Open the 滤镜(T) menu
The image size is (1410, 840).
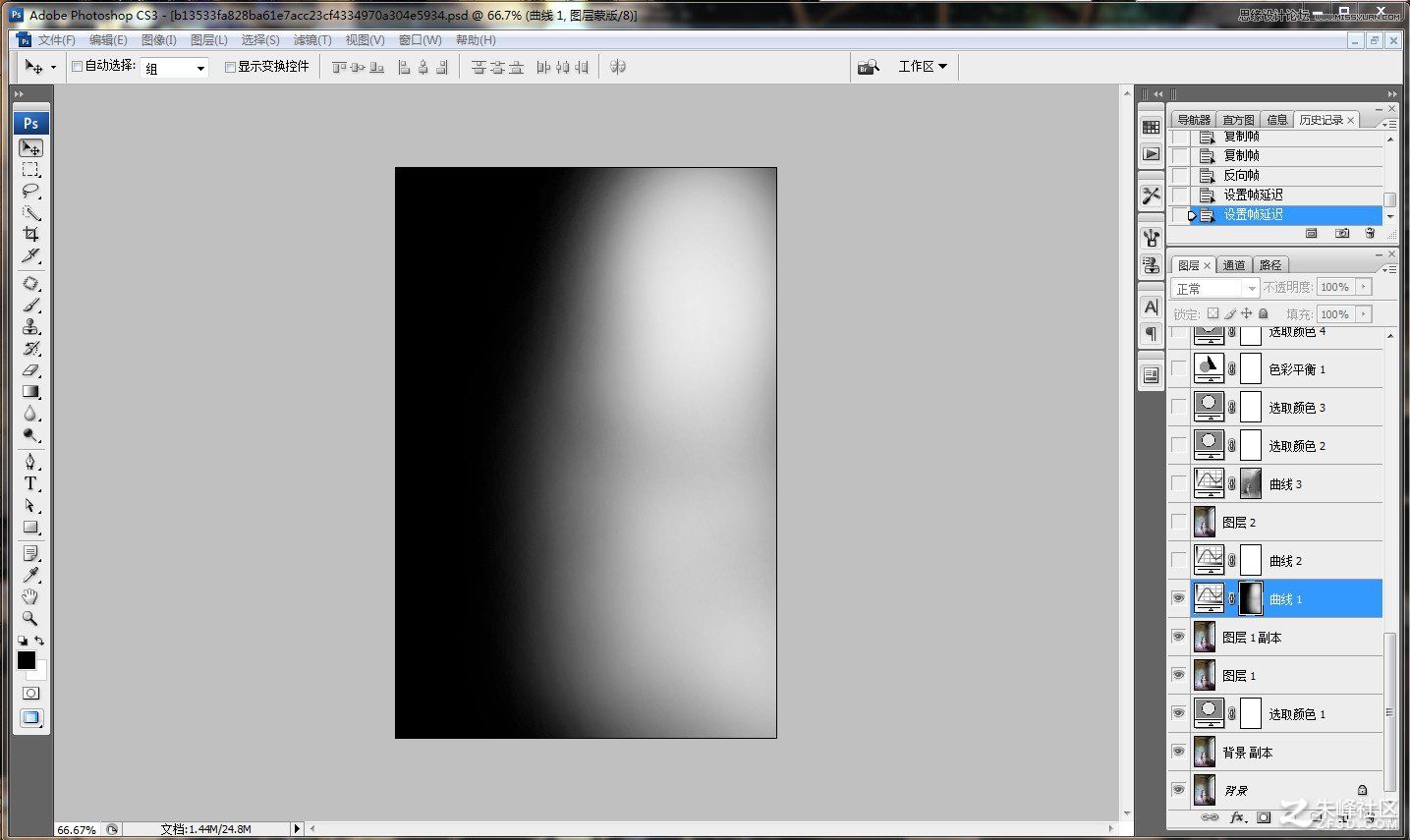point(312,40)
